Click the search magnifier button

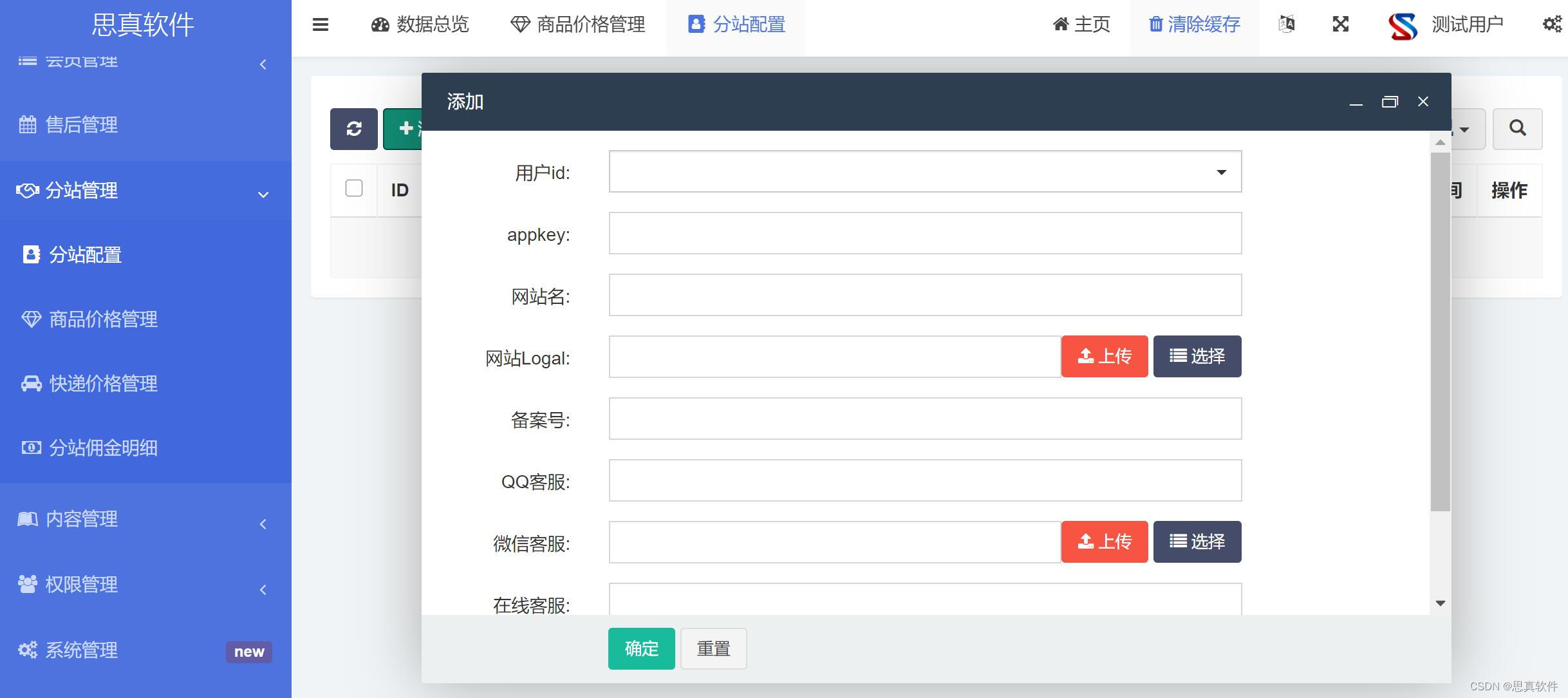pyautogui.click(x=1518, y=129)
